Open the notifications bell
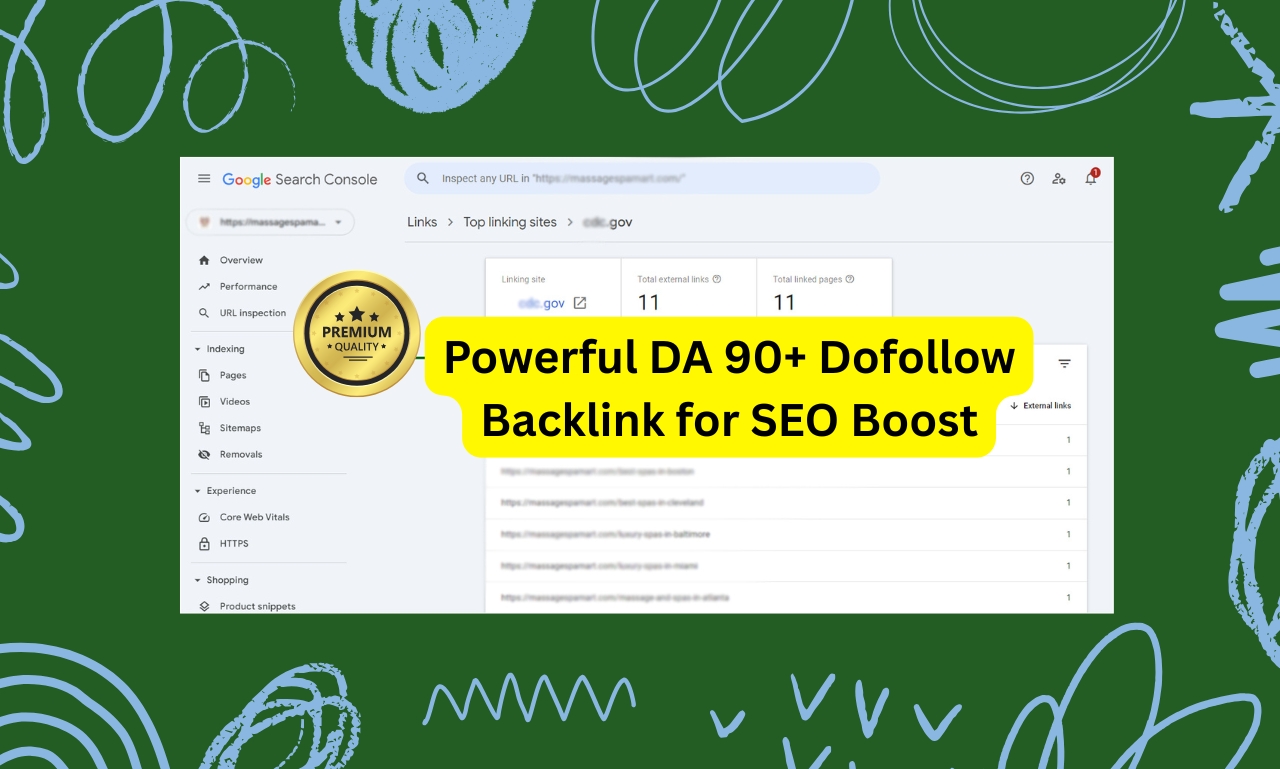The width and height of the screenshot is (1280, 769). tap(1090, 178)
